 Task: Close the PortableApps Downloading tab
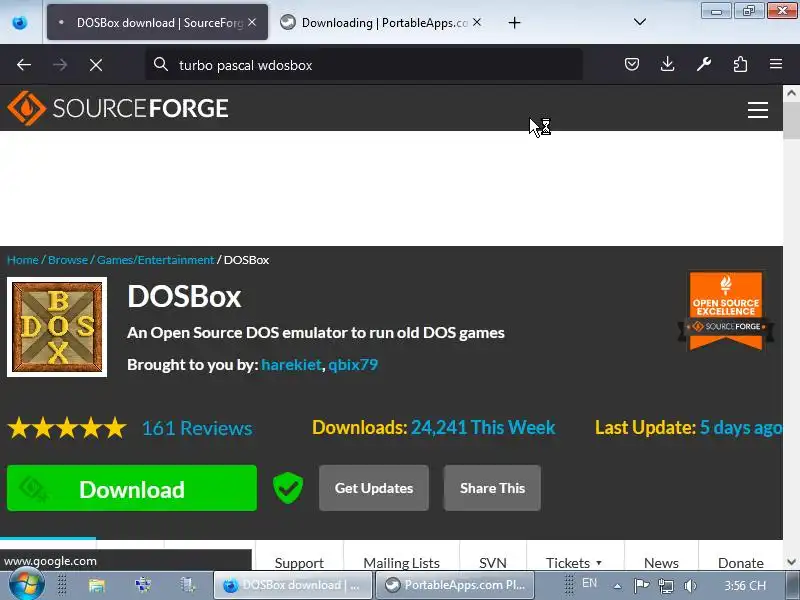(x=477, y=22)
